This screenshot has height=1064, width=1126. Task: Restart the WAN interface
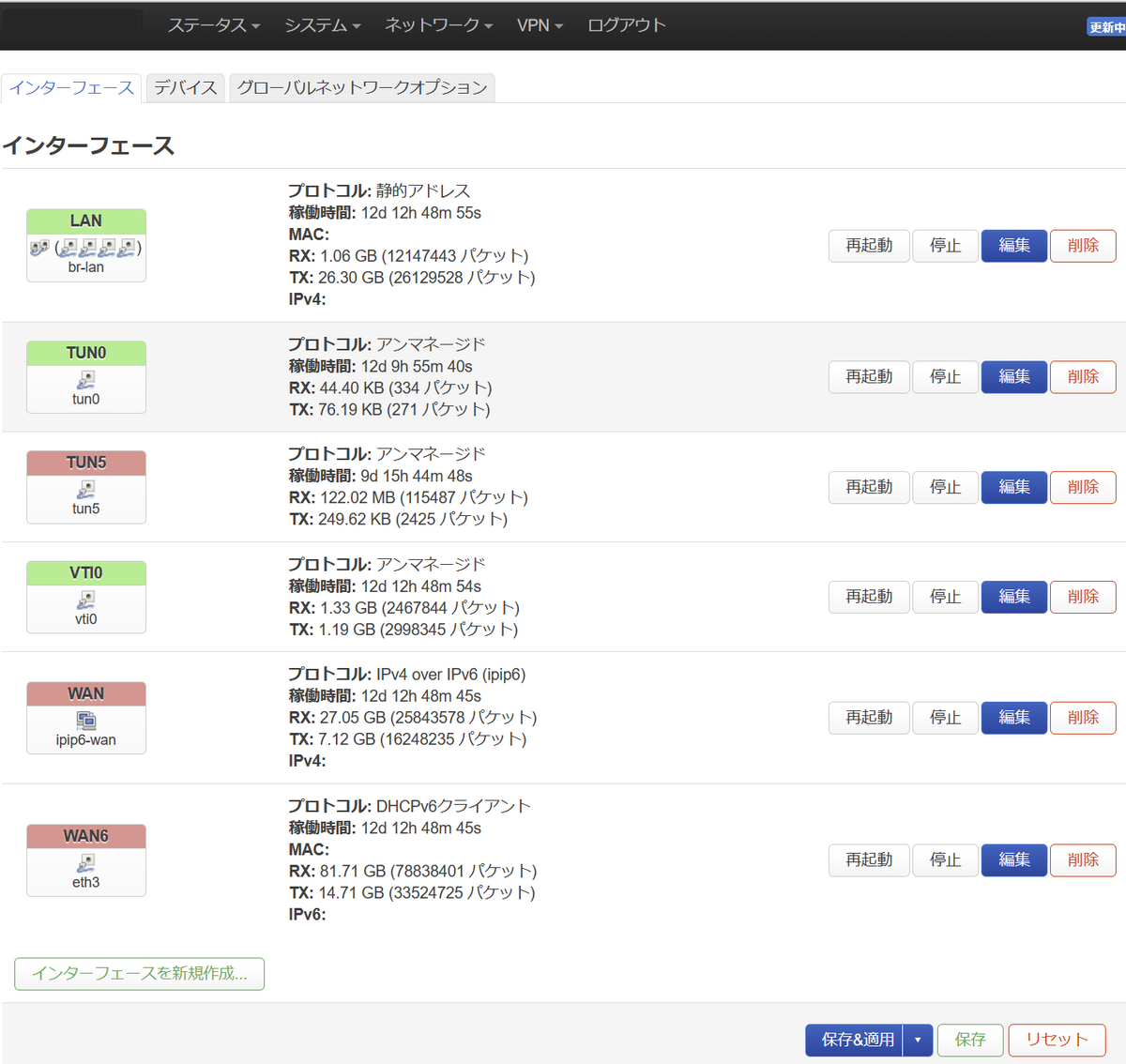coord(869,718)
